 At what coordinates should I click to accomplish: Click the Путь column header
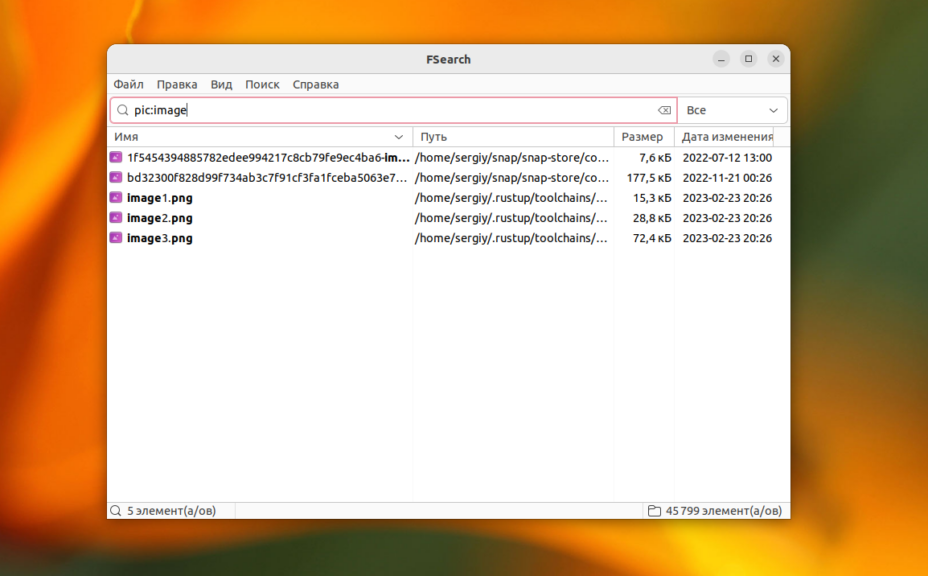coord(512,137)
